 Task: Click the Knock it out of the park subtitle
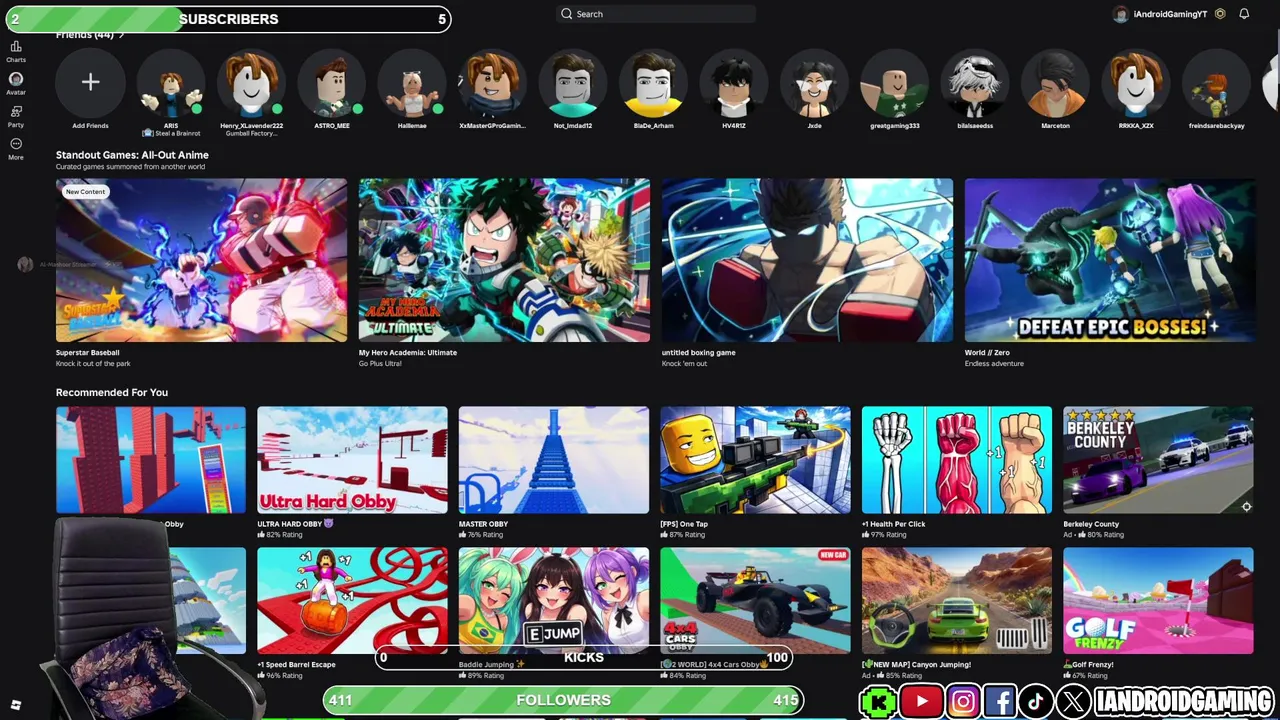[x=93, y=364]
